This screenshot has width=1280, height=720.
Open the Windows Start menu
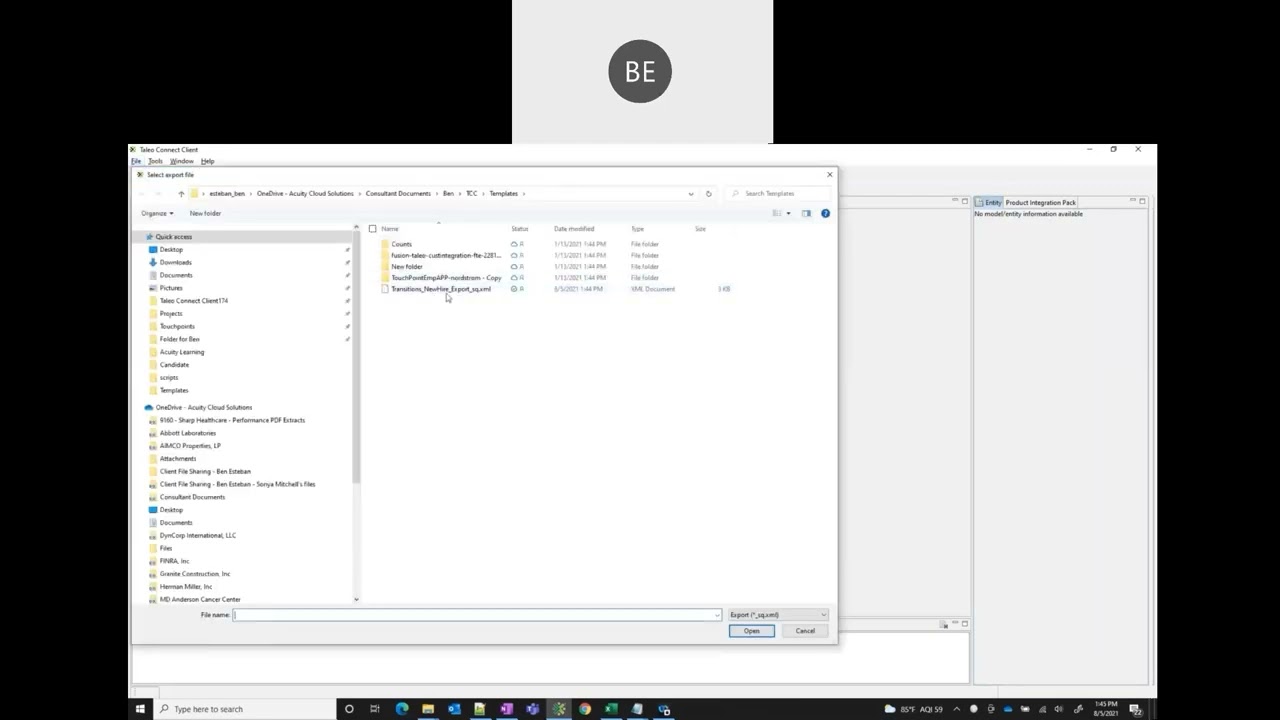(140, 709)
